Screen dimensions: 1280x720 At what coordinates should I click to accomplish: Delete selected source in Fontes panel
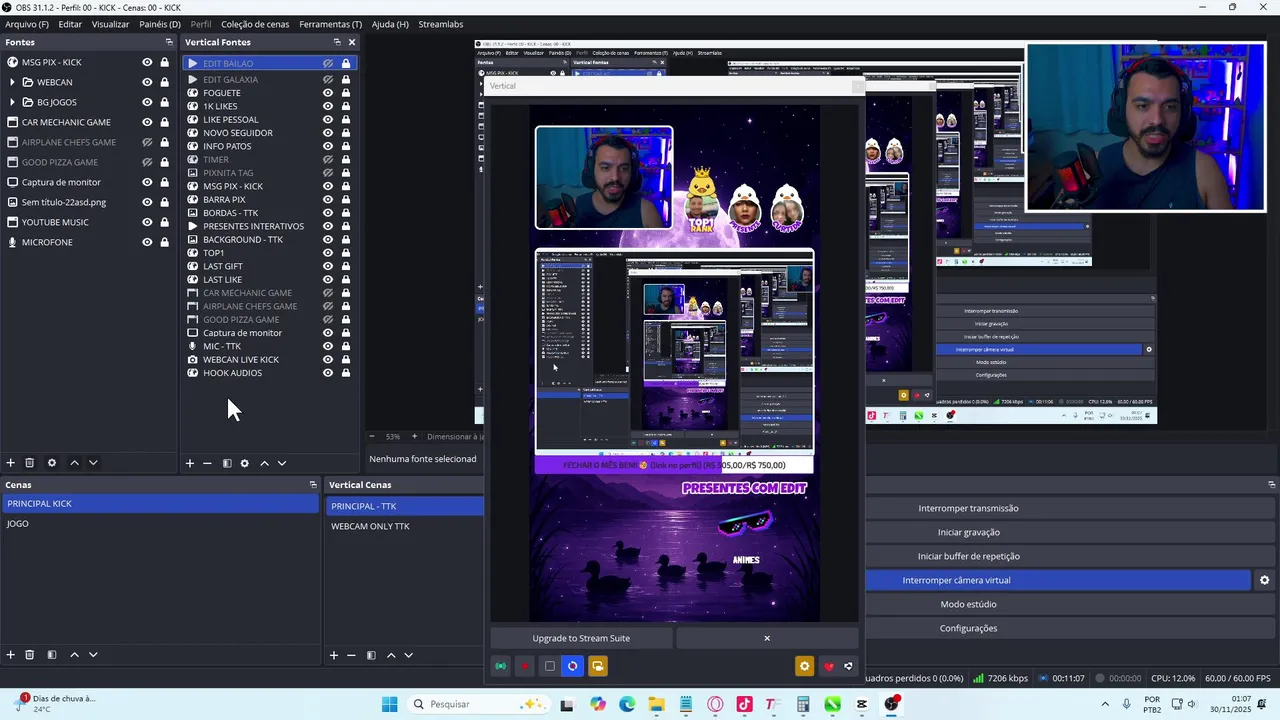pyautogui.click(x=30, y=463)
